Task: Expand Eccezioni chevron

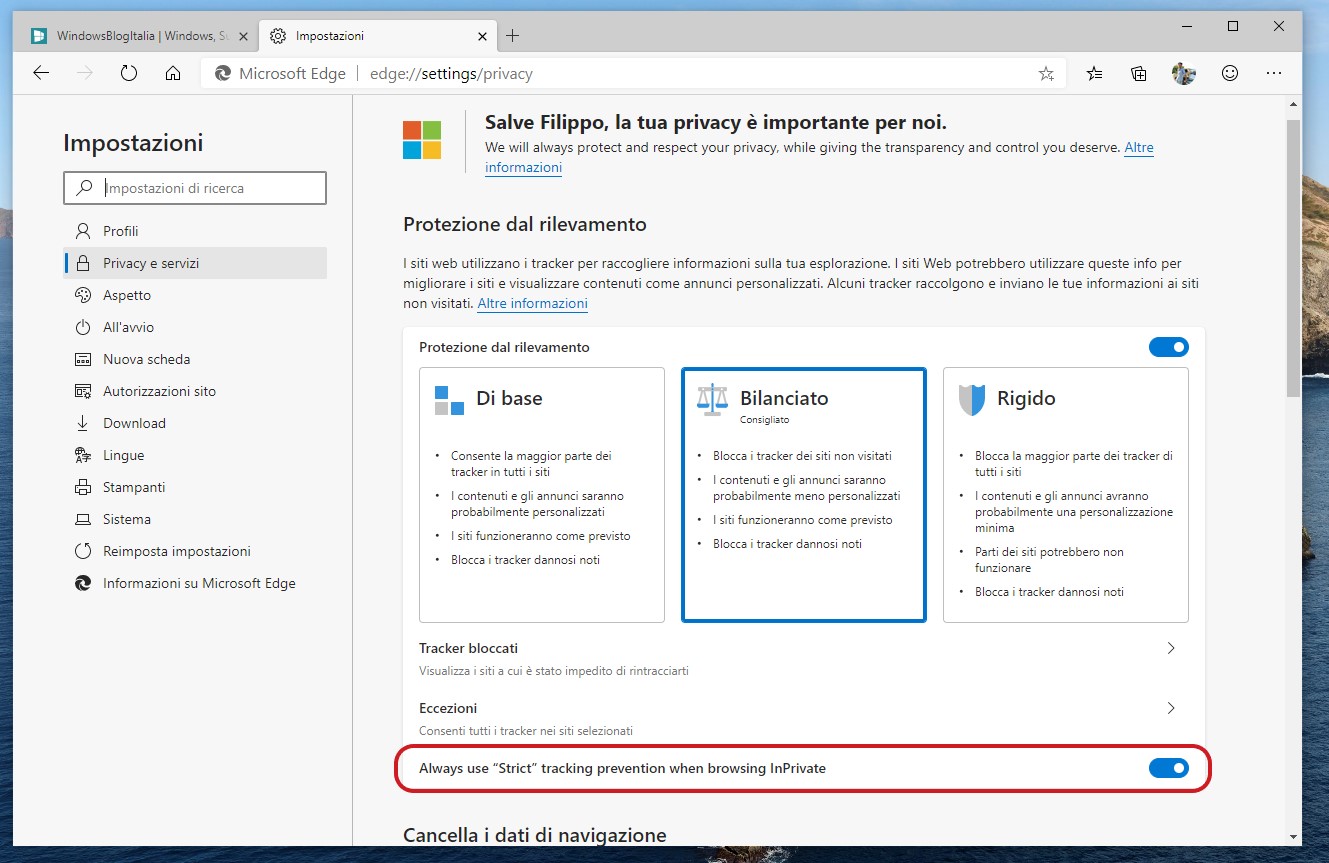Action: 1171,708
